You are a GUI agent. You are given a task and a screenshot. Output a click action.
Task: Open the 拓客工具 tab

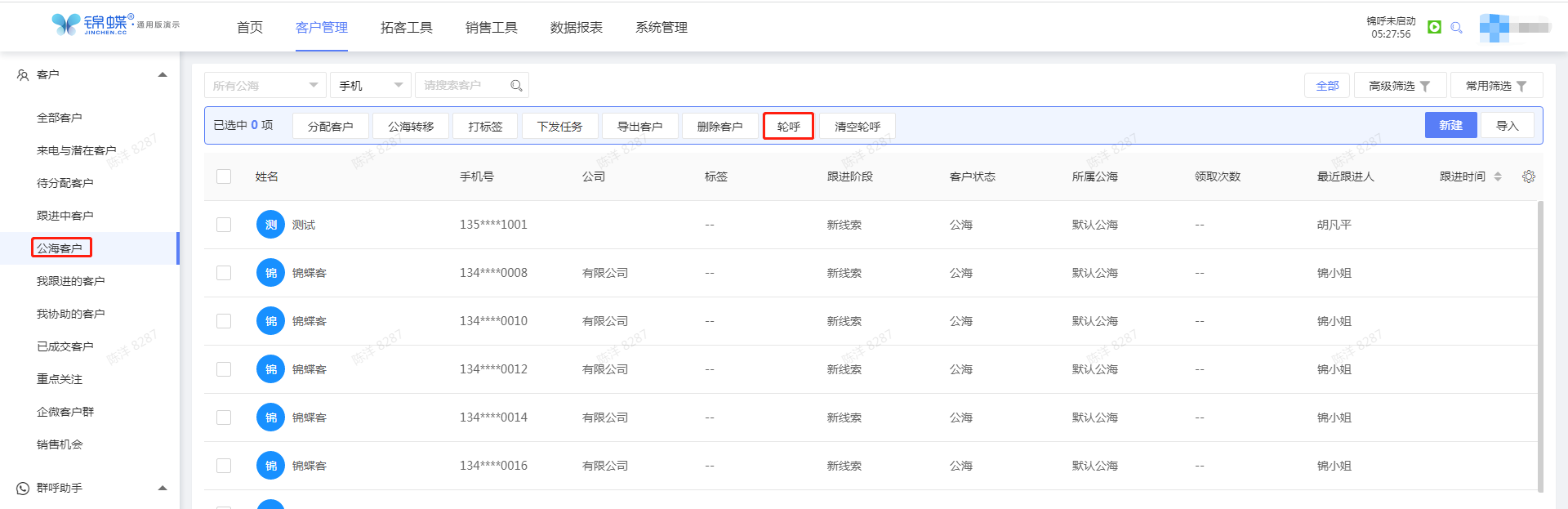click(x=407, y=28)
